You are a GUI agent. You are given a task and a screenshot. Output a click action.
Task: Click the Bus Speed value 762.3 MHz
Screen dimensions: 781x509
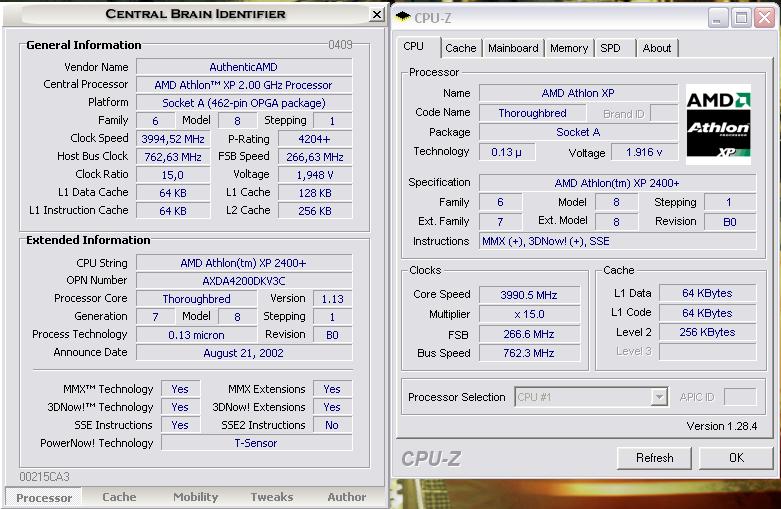[x=529, y=353]
